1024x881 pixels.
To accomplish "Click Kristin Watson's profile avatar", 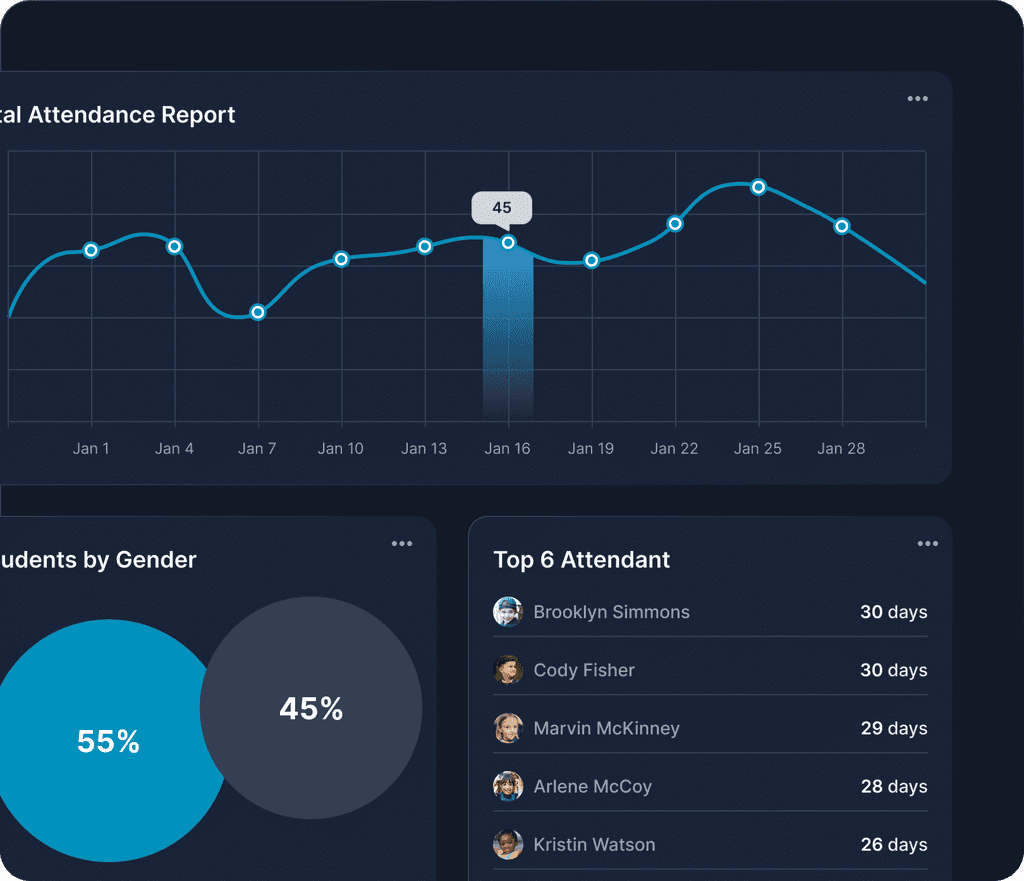I will click(507, 844).
